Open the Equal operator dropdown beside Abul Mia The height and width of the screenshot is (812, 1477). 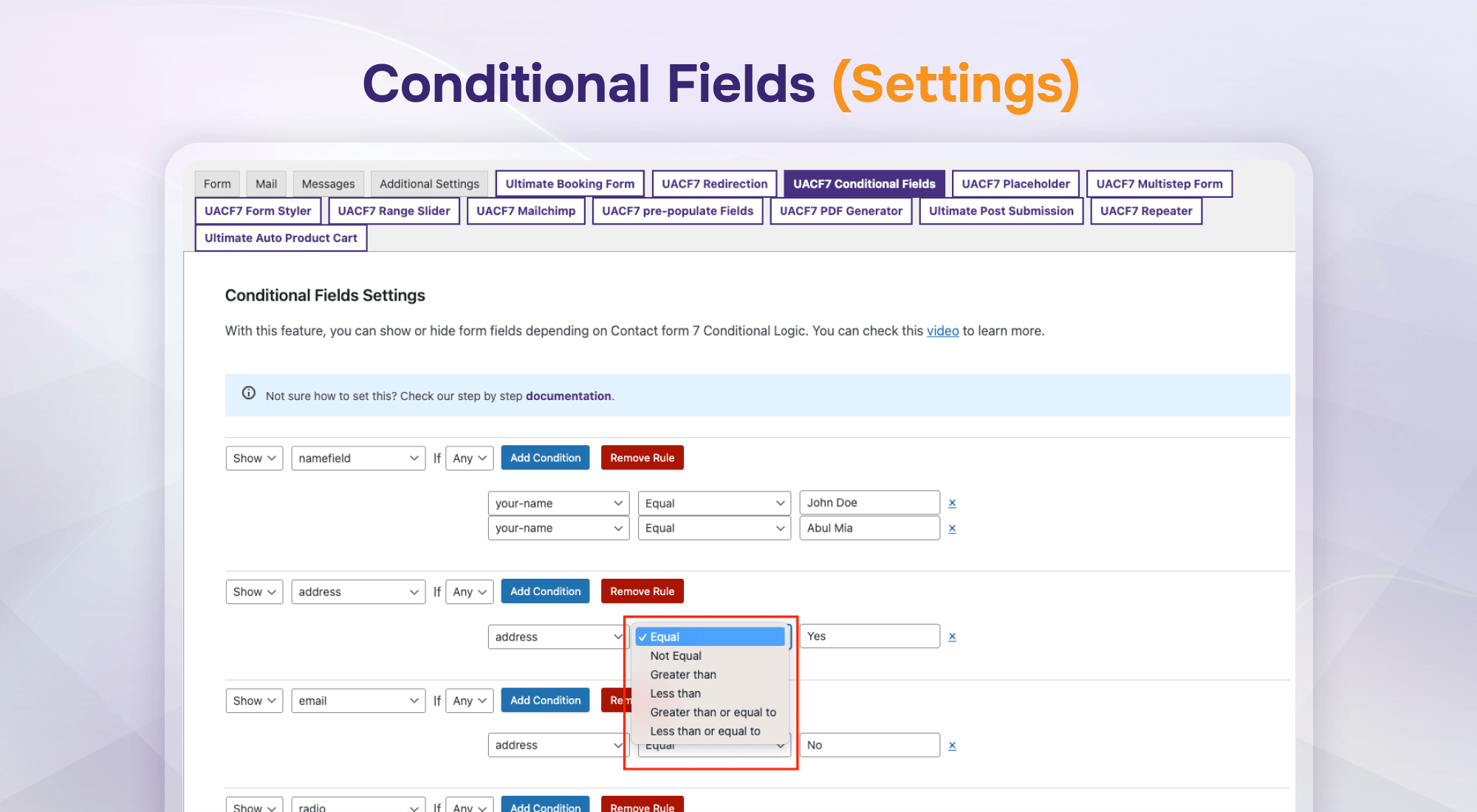pos(714,529)
